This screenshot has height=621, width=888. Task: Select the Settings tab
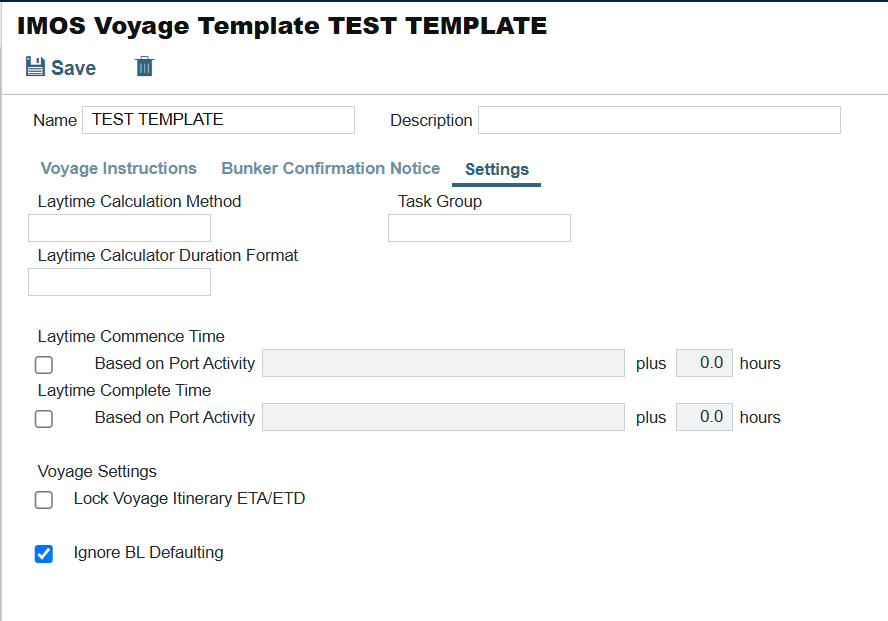tap(497, 169)
